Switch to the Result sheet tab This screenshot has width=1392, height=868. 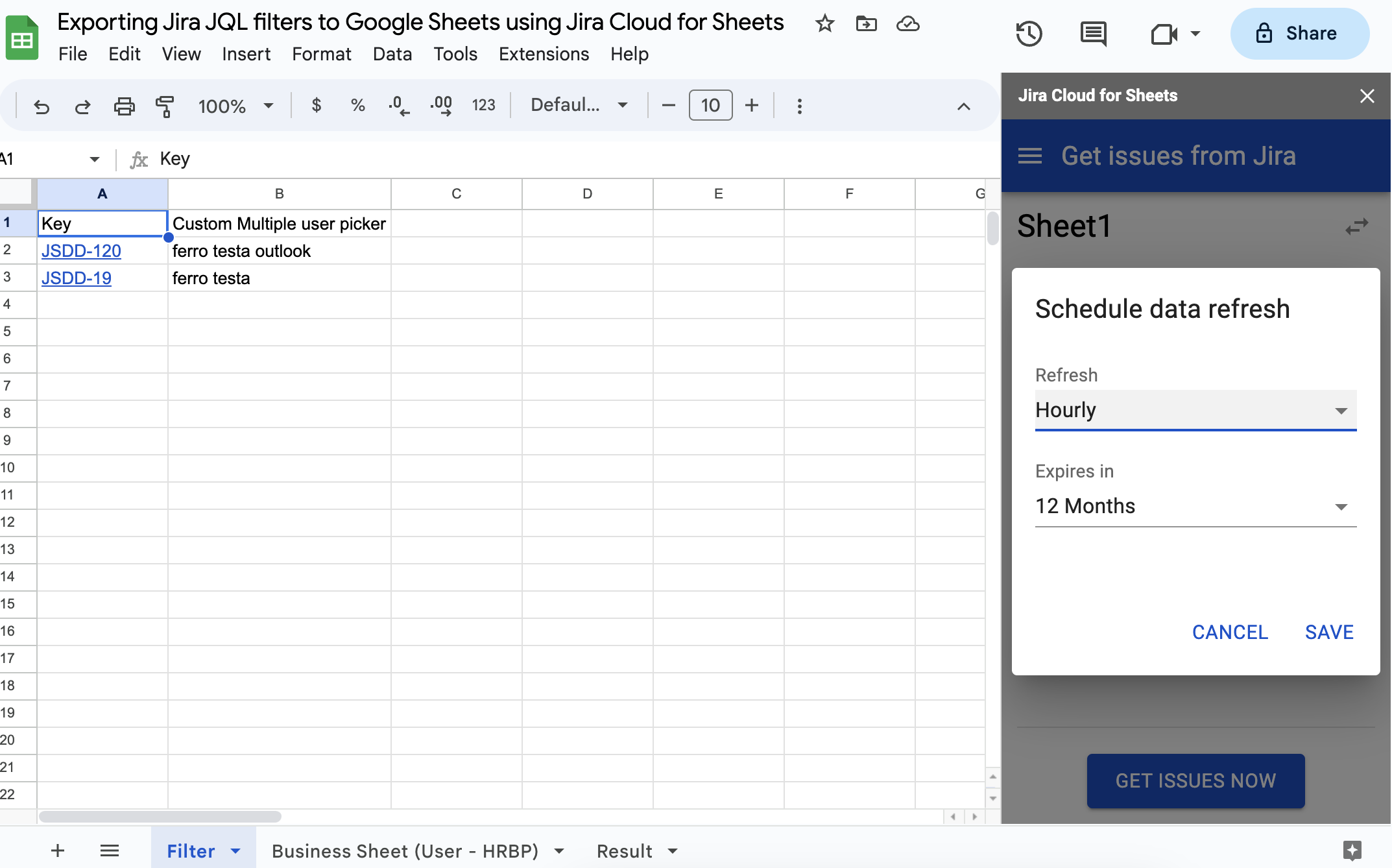click(624, 851)
